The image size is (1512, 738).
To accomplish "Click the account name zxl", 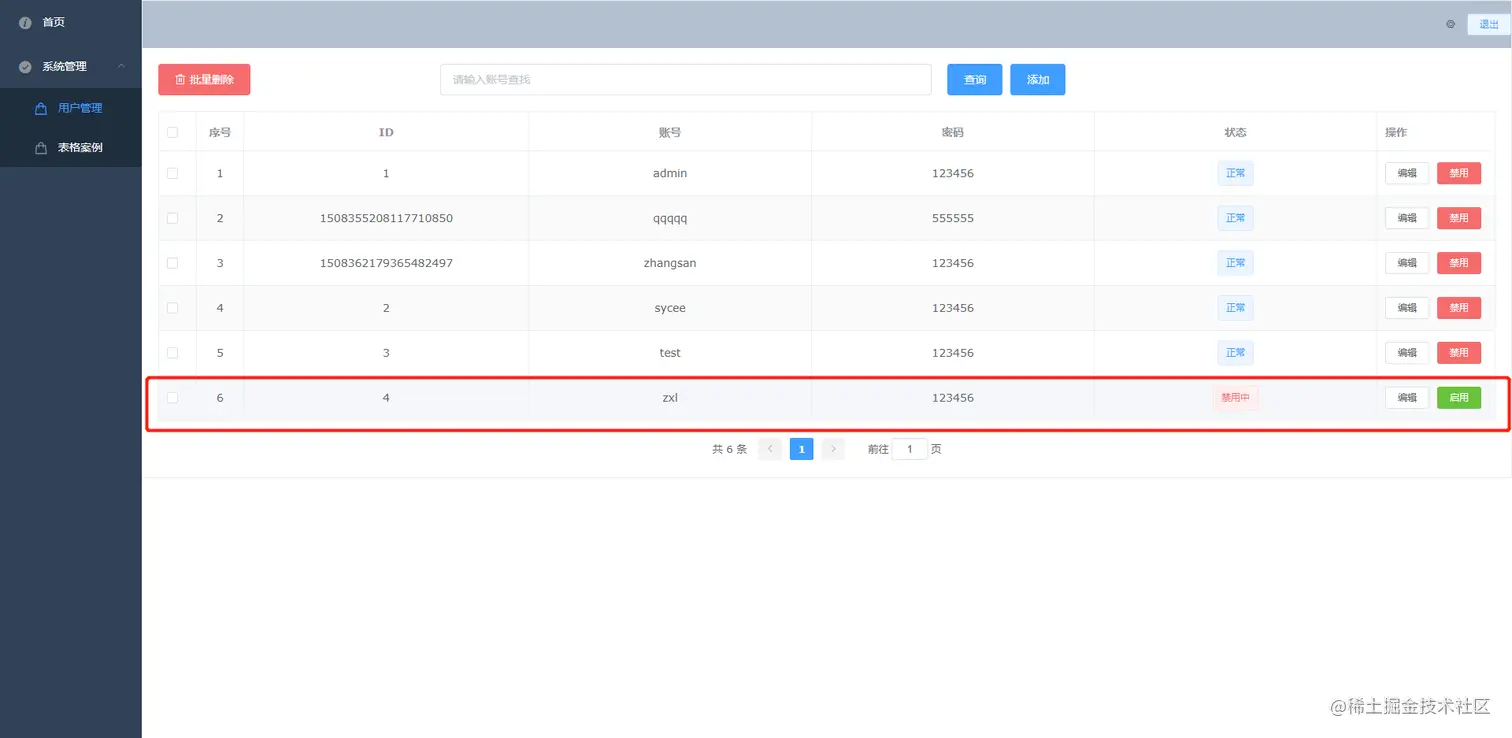I will click(x=670, y=398).
